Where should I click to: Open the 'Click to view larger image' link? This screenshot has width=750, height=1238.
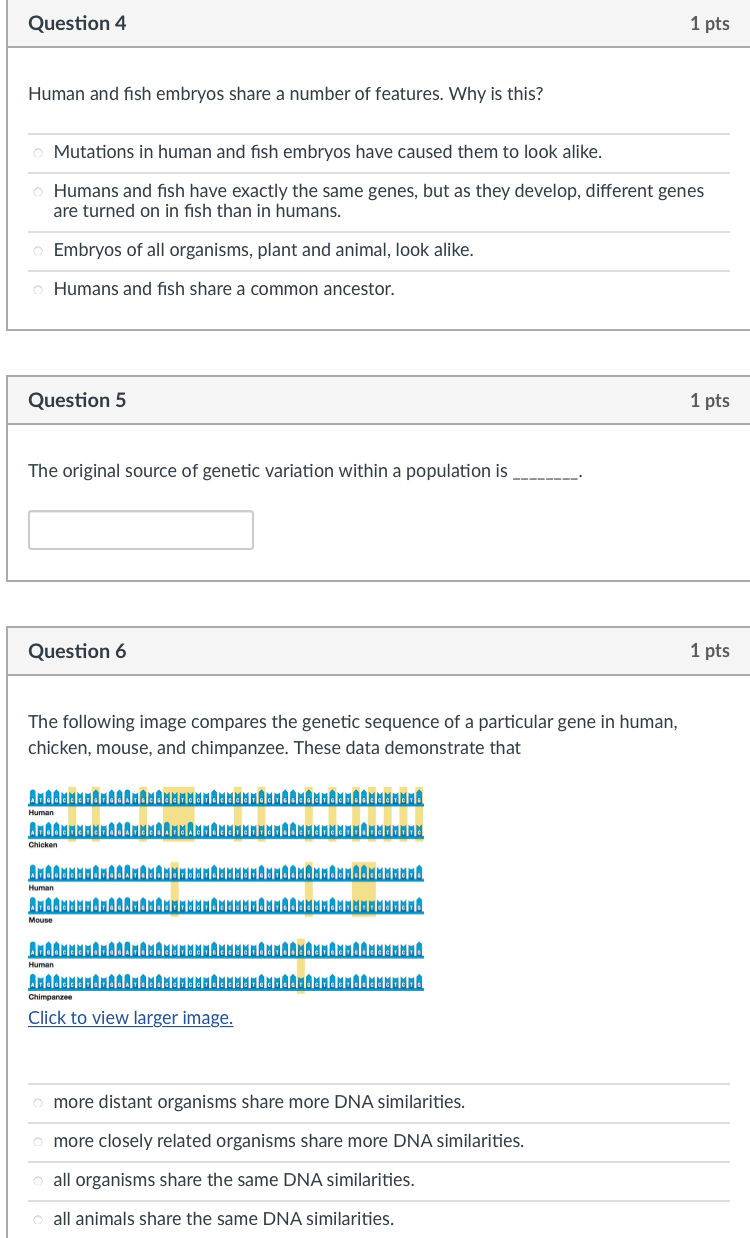click(x=131, y=1018)
